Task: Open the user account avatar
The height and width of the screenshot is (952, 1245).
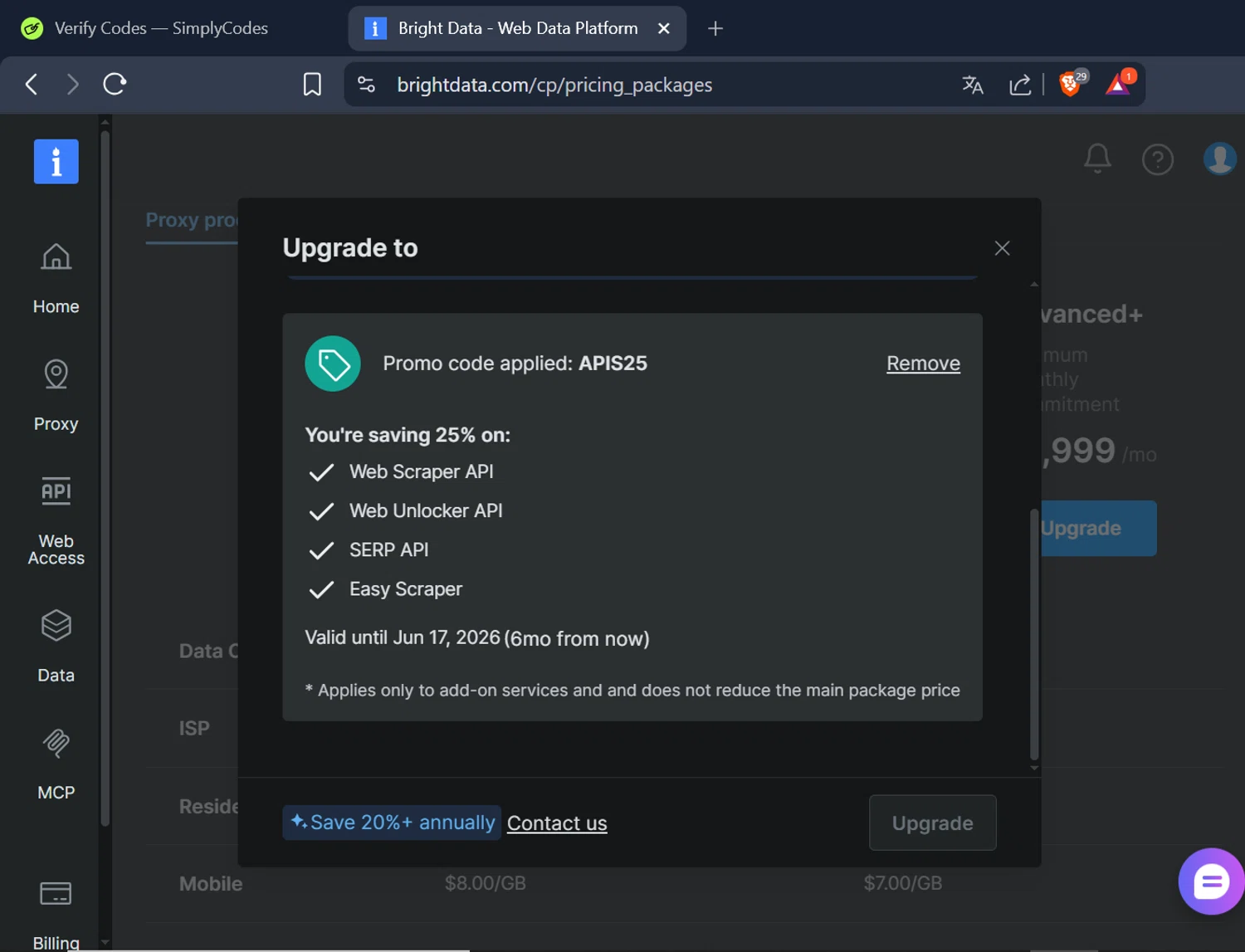Action: pyautogui.click(x=1219, y=159)
